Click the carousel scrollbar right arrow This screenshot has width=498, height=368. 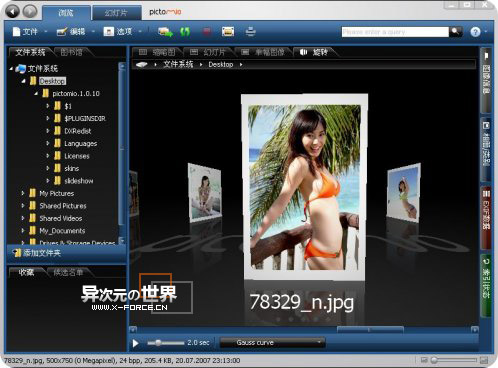(x=474, y=330)
